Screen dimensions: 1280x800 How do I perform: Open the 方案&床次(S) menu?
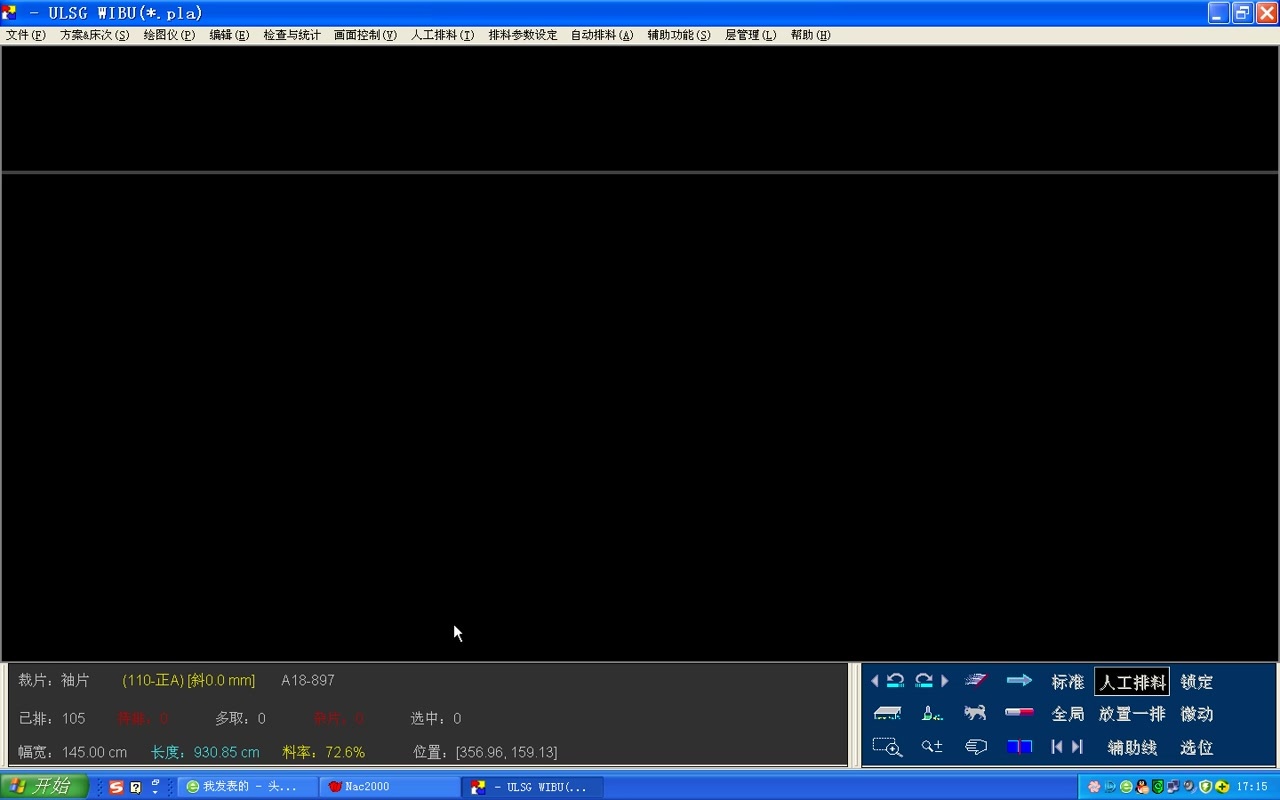[x=95, y=35]
